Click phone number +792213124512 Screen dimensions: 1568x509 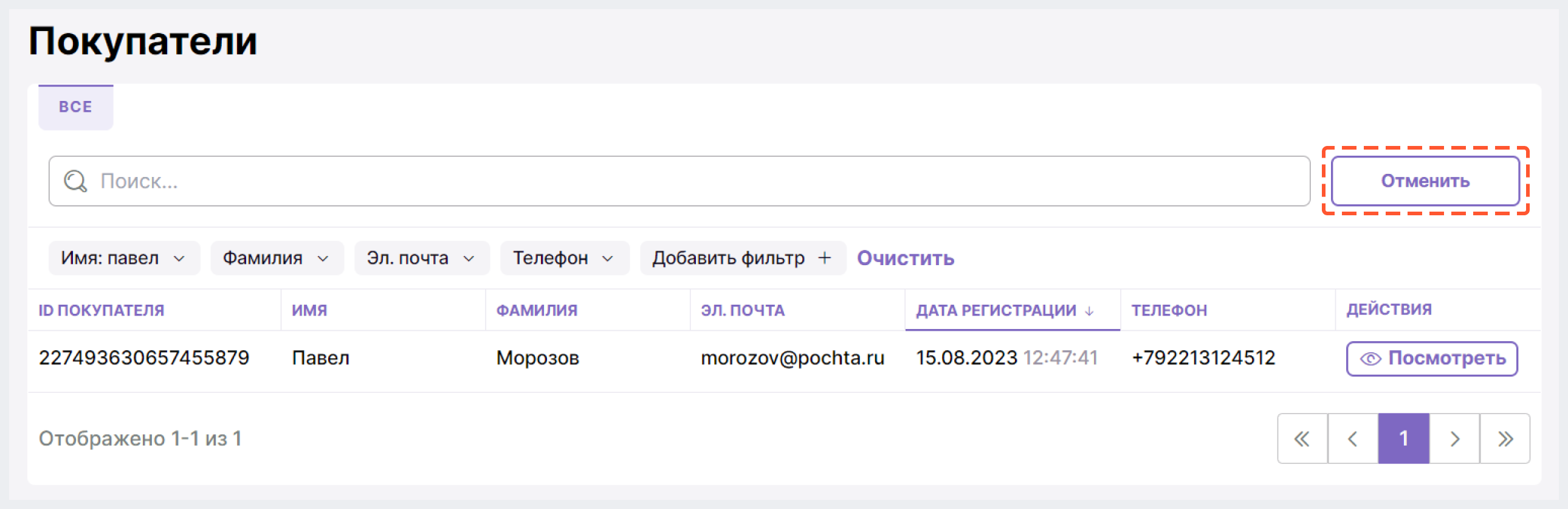pos(1203,358)
